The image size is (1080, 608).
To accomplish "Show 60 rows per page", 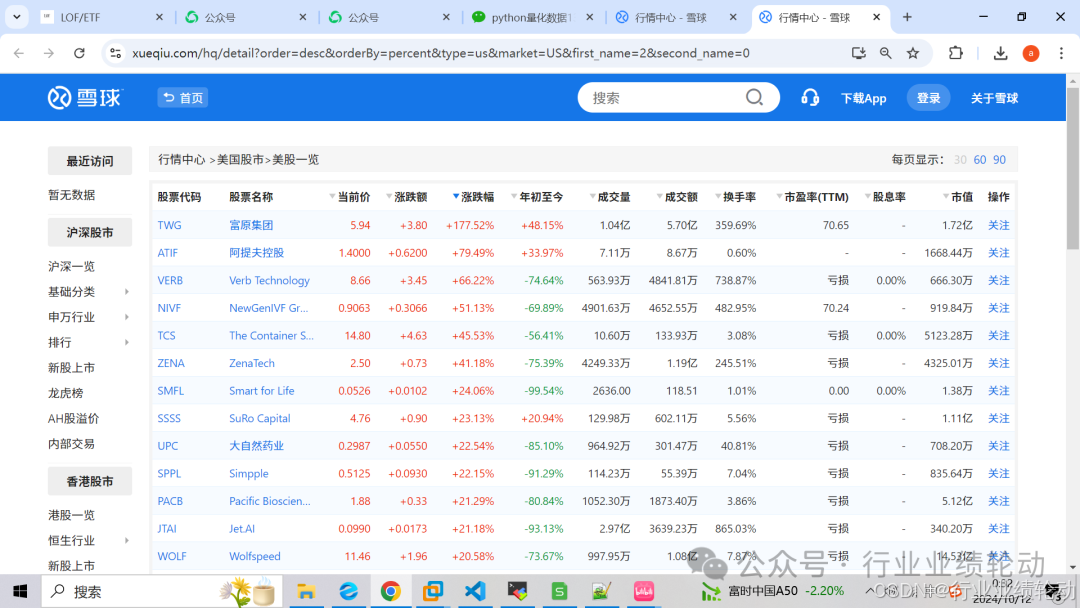I will click(979, 160).
